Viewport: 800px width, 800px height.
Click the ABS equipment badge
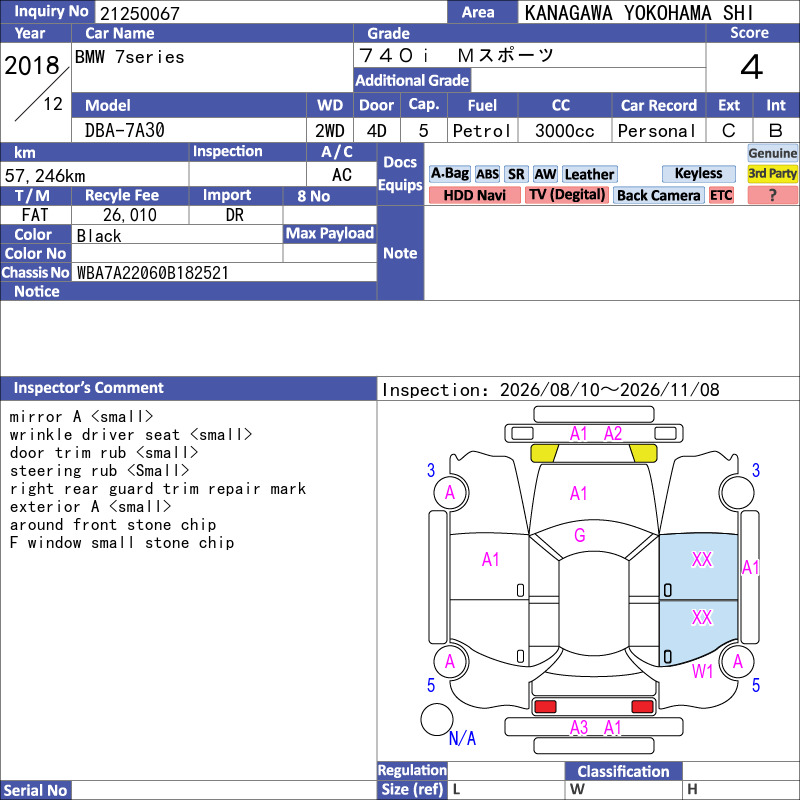487,174
